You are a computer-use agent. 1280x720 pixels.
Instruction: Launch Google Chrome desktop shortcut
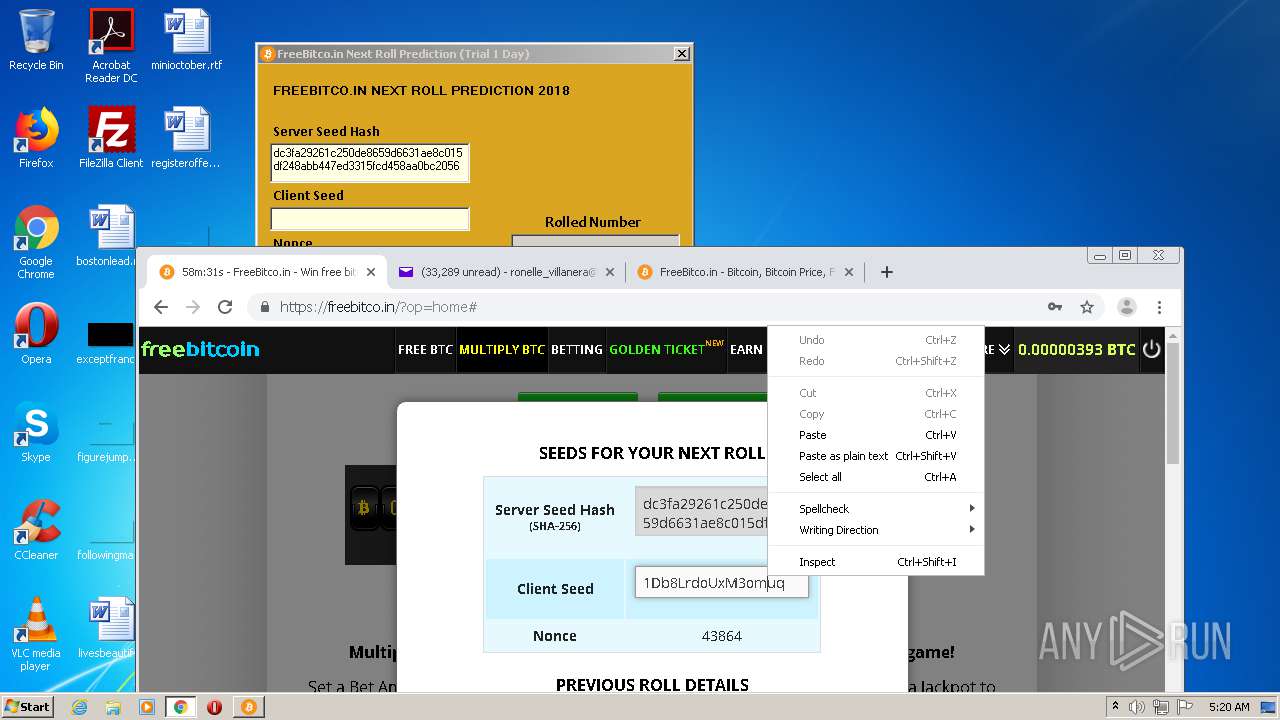tap(36, 241)
